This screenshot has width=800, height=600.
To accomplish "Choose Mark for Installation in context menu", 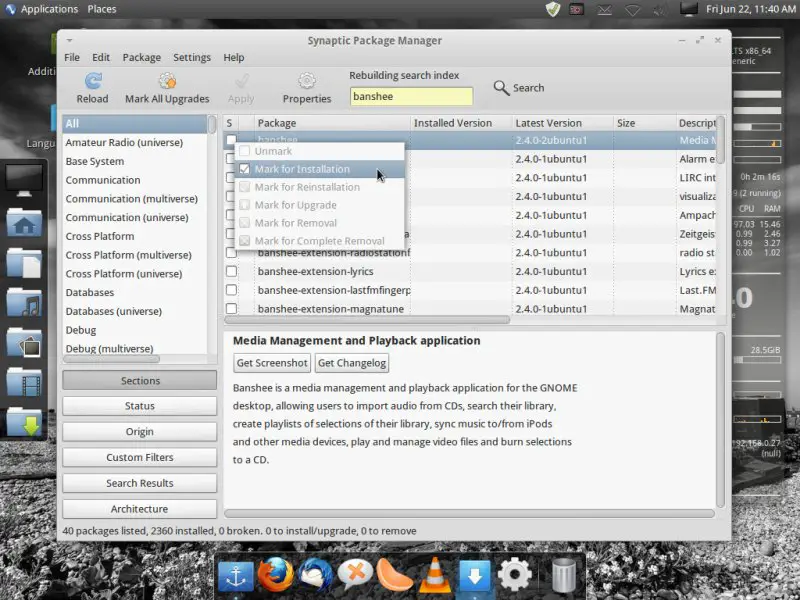I will coord(319,169).
